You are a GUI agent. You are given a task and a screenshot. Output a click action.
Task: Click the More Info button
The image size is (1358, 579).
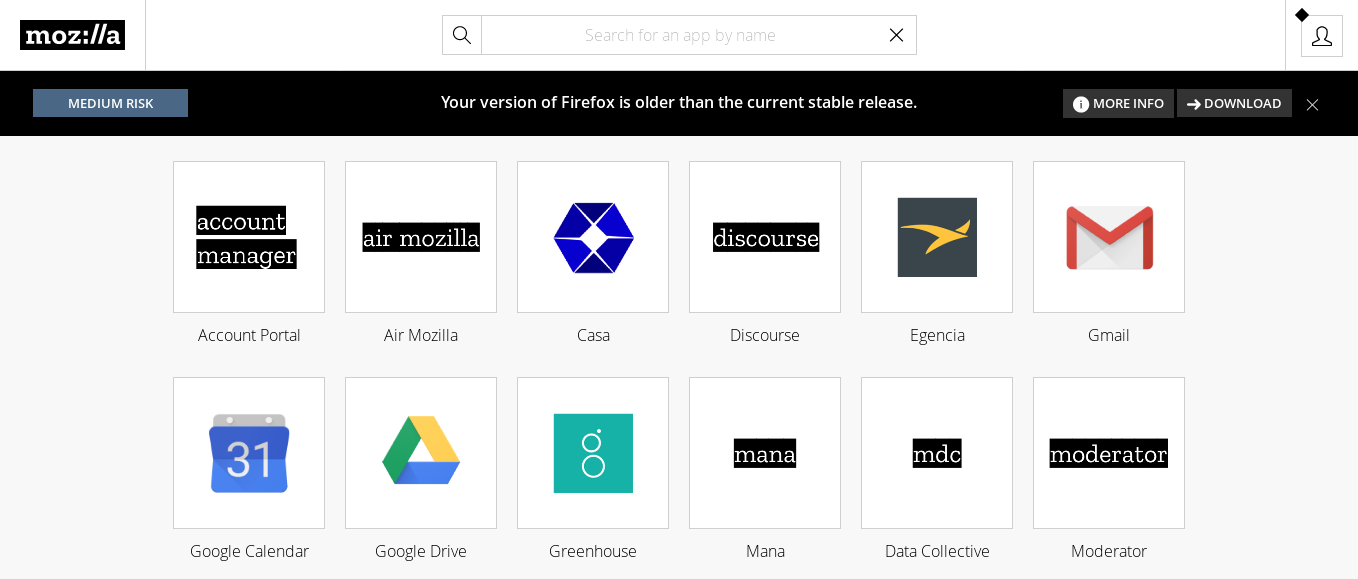pyautogui.click(x=1118, y=103)
